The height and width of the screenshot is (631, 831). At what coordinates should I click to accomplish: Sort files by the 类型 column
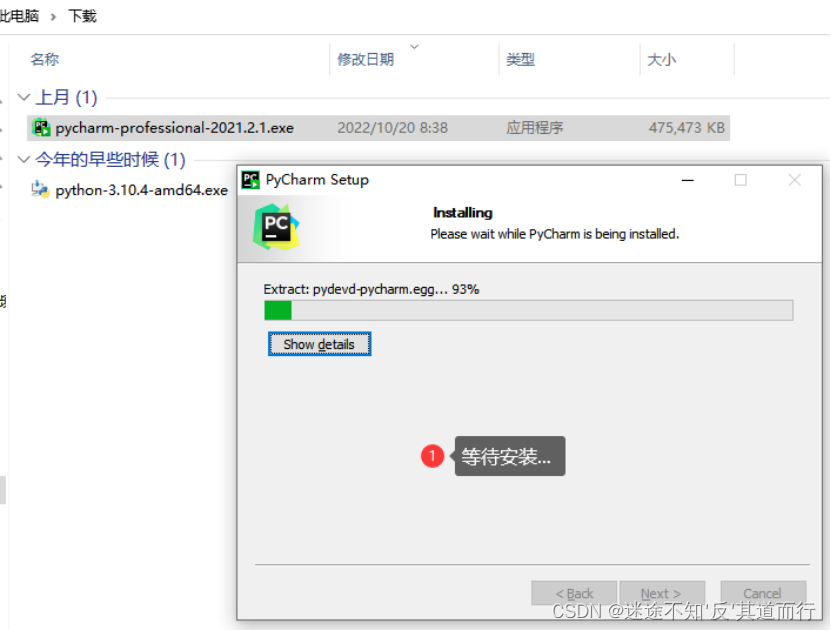click(521, 60)
